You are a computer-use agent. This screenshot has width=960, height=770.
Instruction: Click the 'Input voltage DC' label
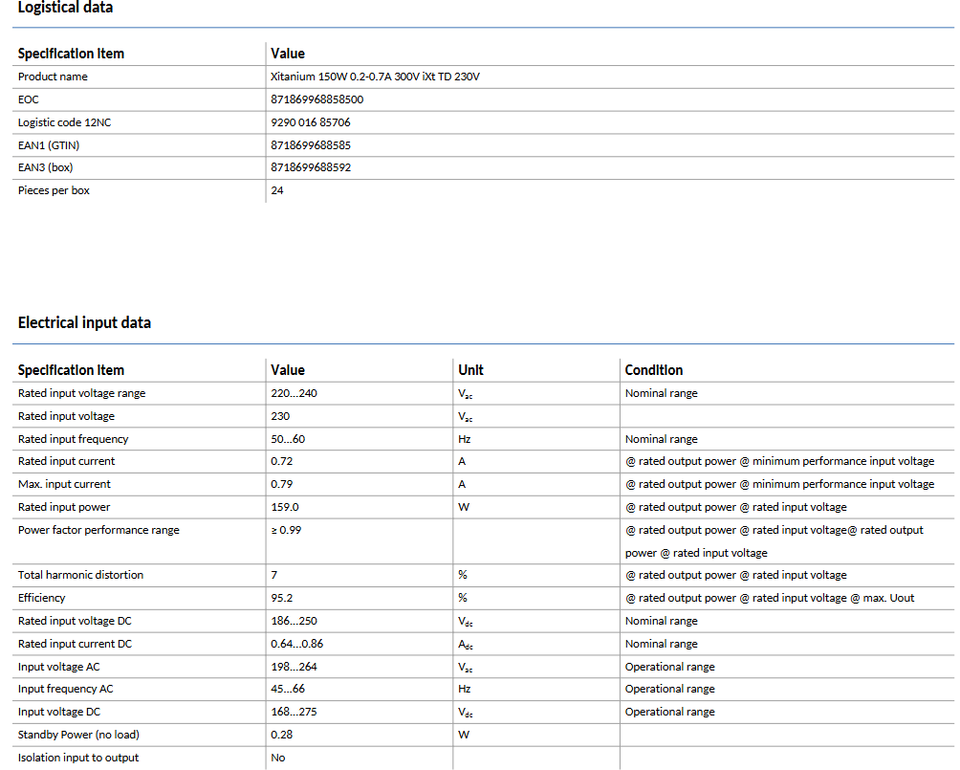(59, 712)
